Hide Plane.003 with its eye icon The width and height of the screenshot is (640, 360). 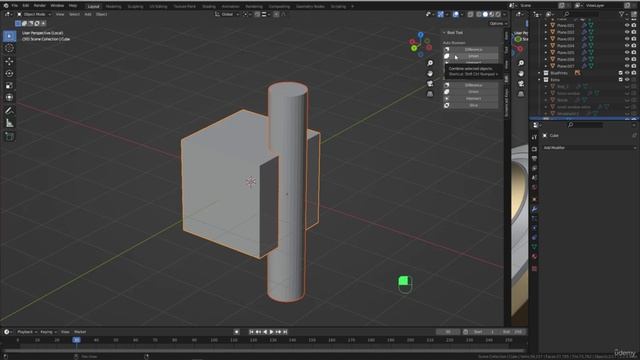pos(627,39)
